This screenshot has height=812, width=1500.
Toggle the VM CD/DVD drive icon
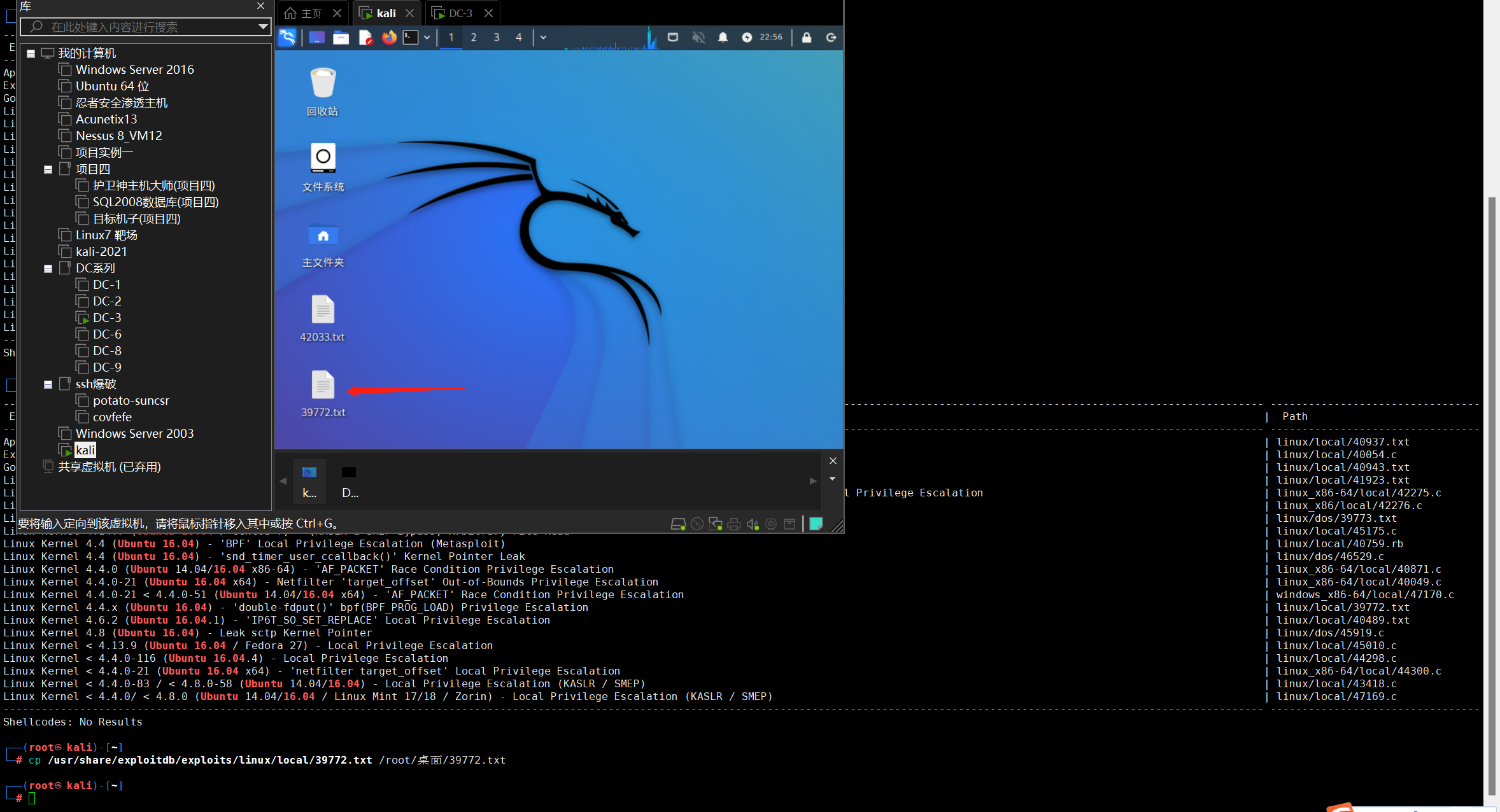coord(697,524)
